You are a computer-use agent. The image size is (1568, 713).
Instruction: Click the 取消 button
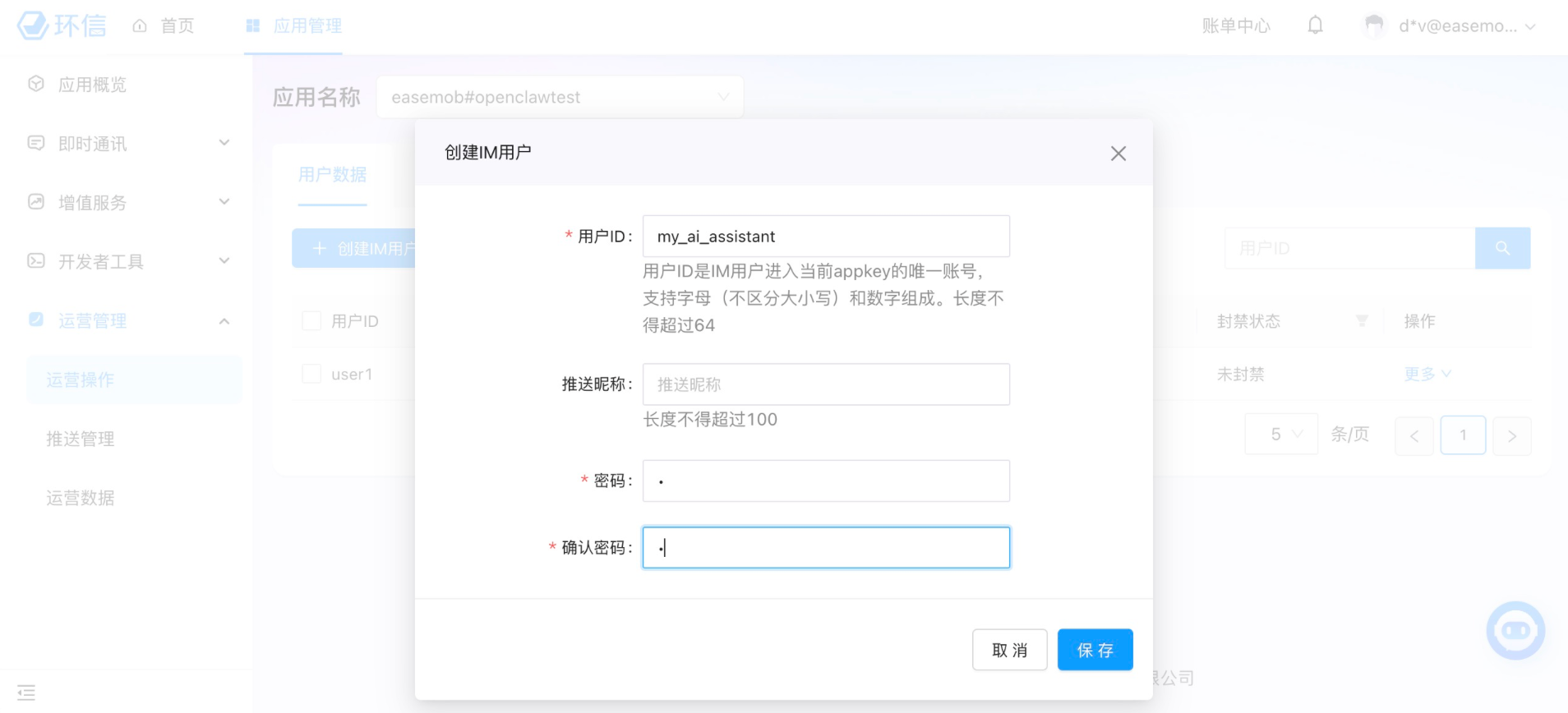point(1009,650)
